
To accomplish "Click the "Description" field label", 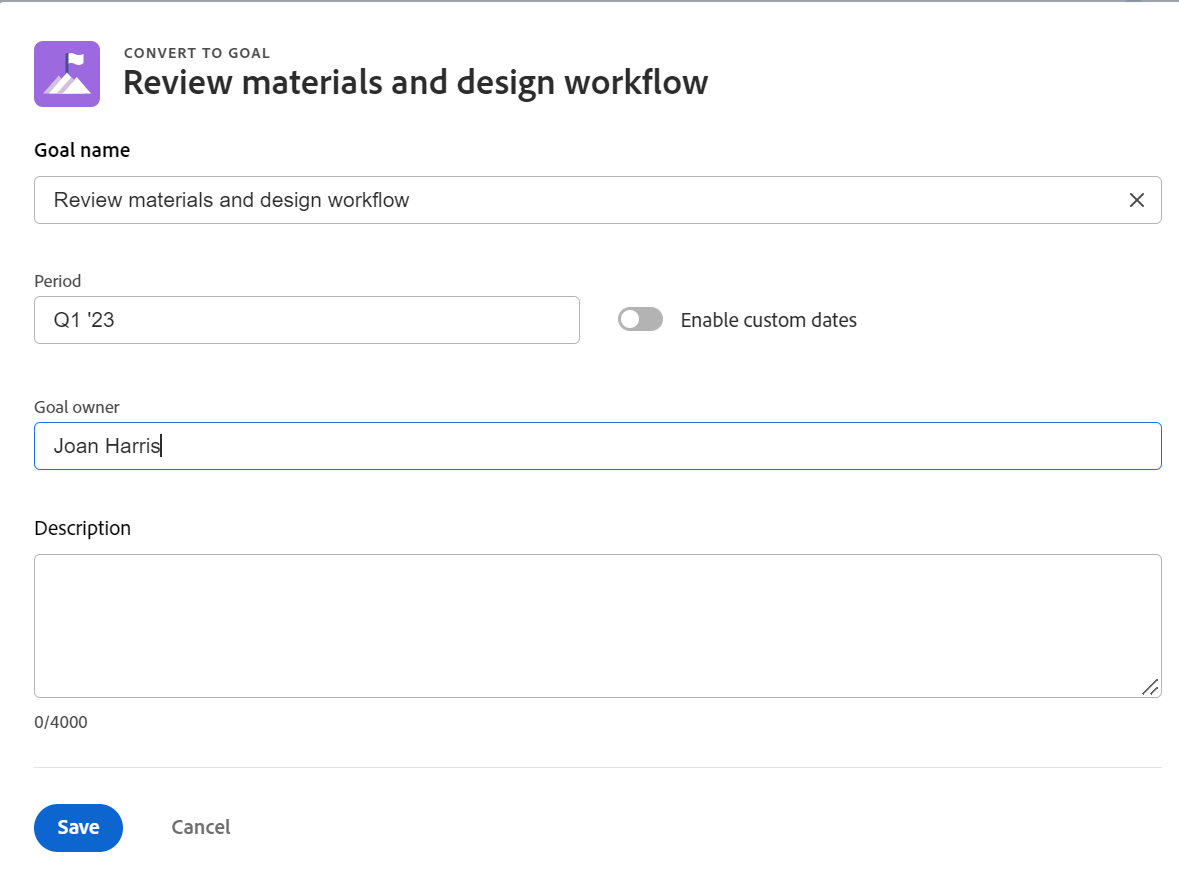I will (82, 528).
